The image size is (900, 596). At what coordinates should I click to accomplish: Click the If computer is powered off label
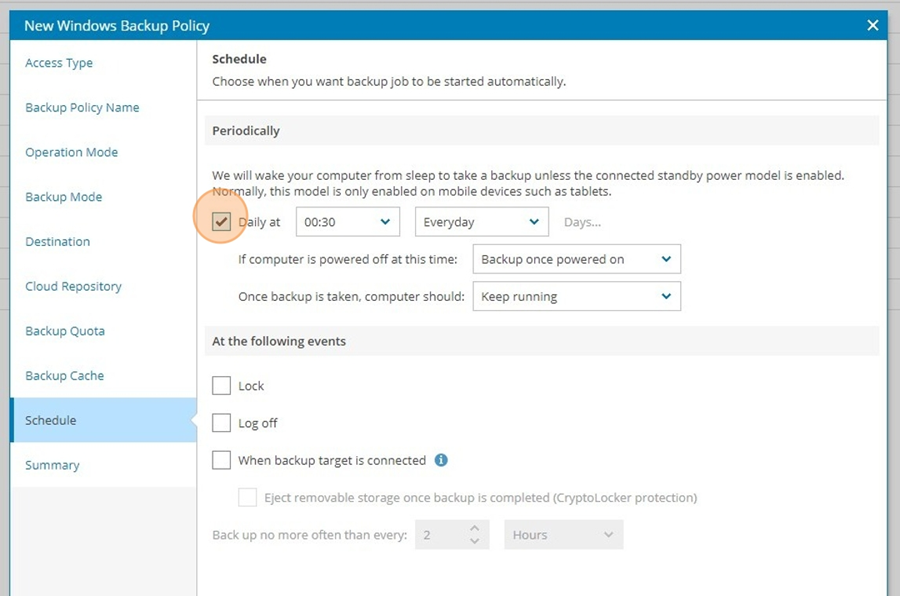pos(348,260)
